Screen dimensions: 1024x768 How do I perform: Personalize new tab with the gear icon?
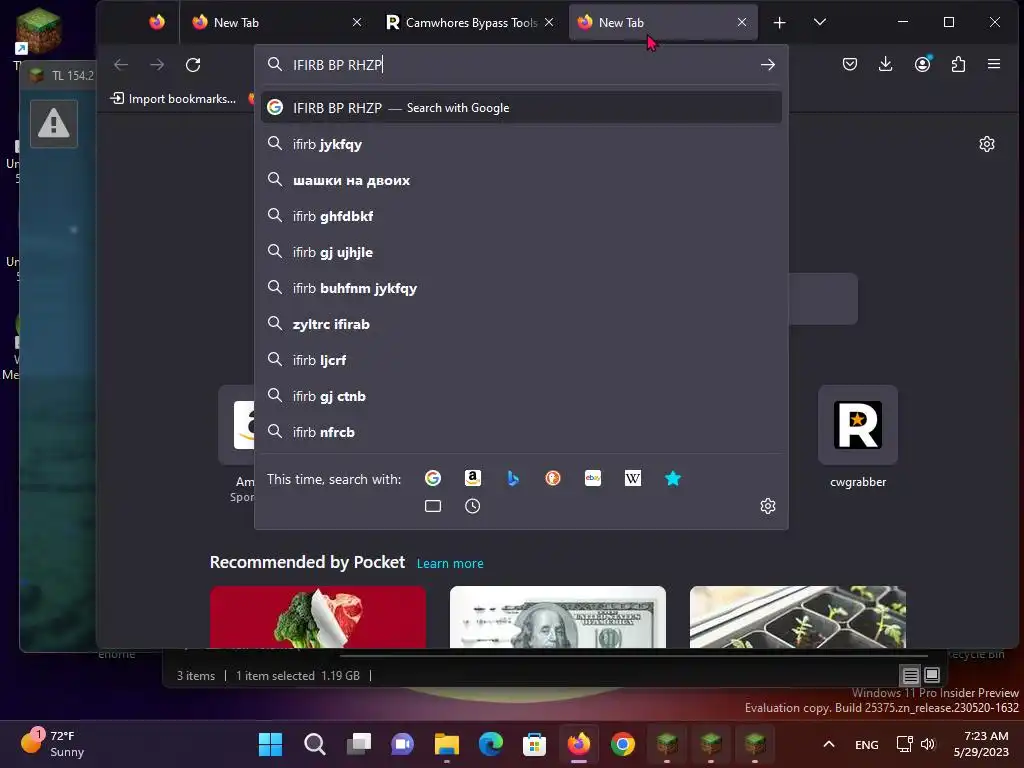(987, 144)
